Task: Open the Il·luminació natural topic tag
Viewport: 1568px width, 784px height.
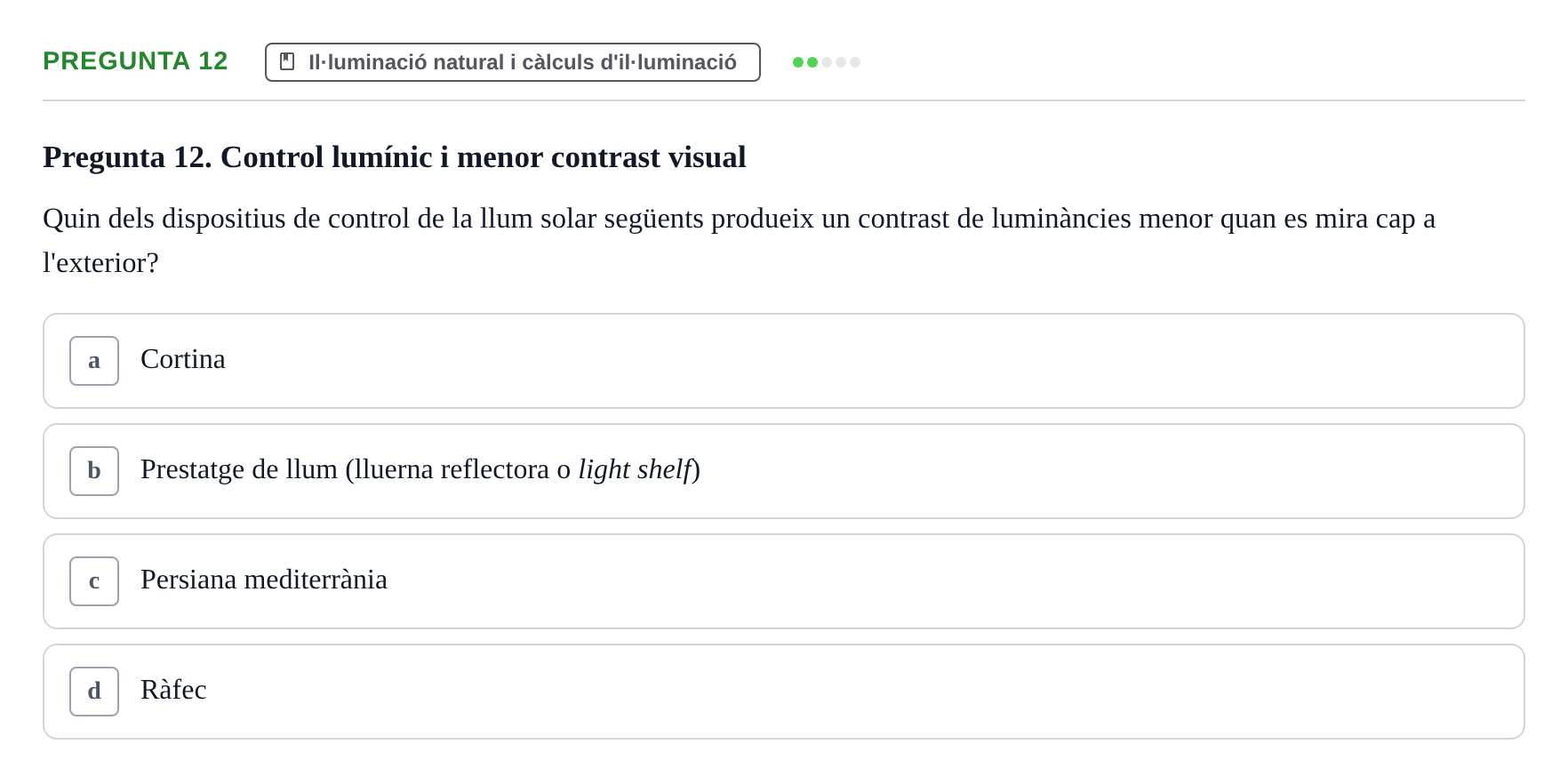Action: pyautogui.click(x=513, y=62)
